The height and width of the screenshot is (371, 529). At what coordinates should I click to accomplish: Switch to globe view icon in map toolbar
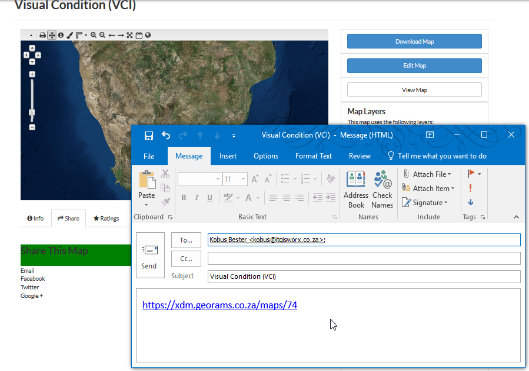click(x=148, y=35)
